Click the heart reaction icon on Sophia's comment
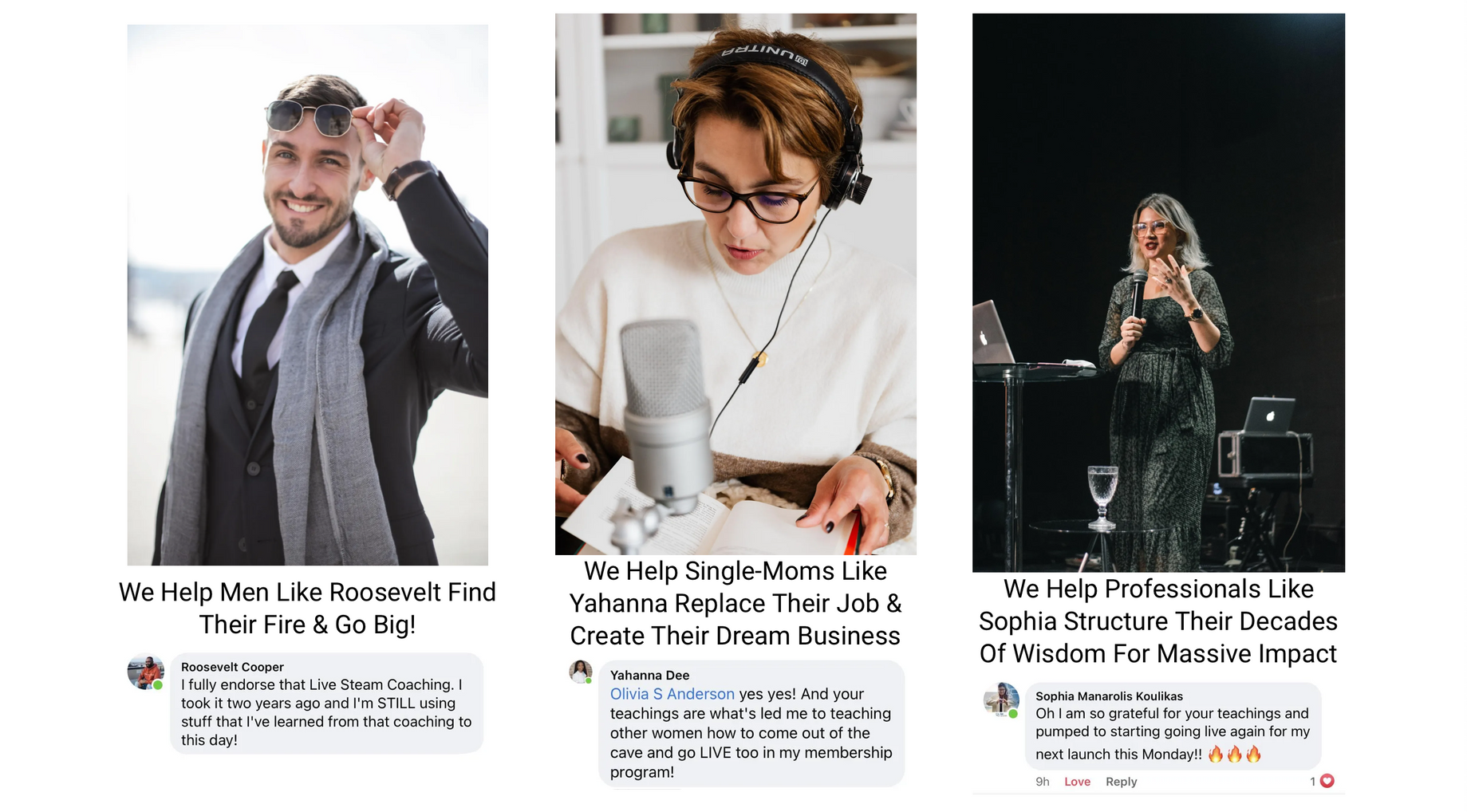Viewport: 1467px width, 812px height. point(1327,781)
